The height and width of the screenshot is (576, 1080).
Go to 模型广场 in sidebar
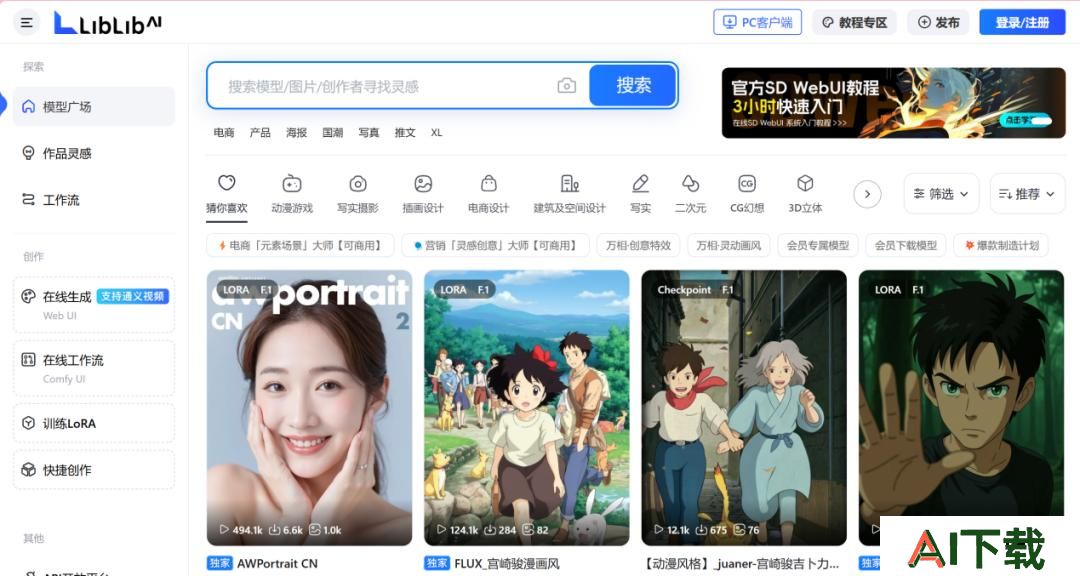click(x=94, y=107)
